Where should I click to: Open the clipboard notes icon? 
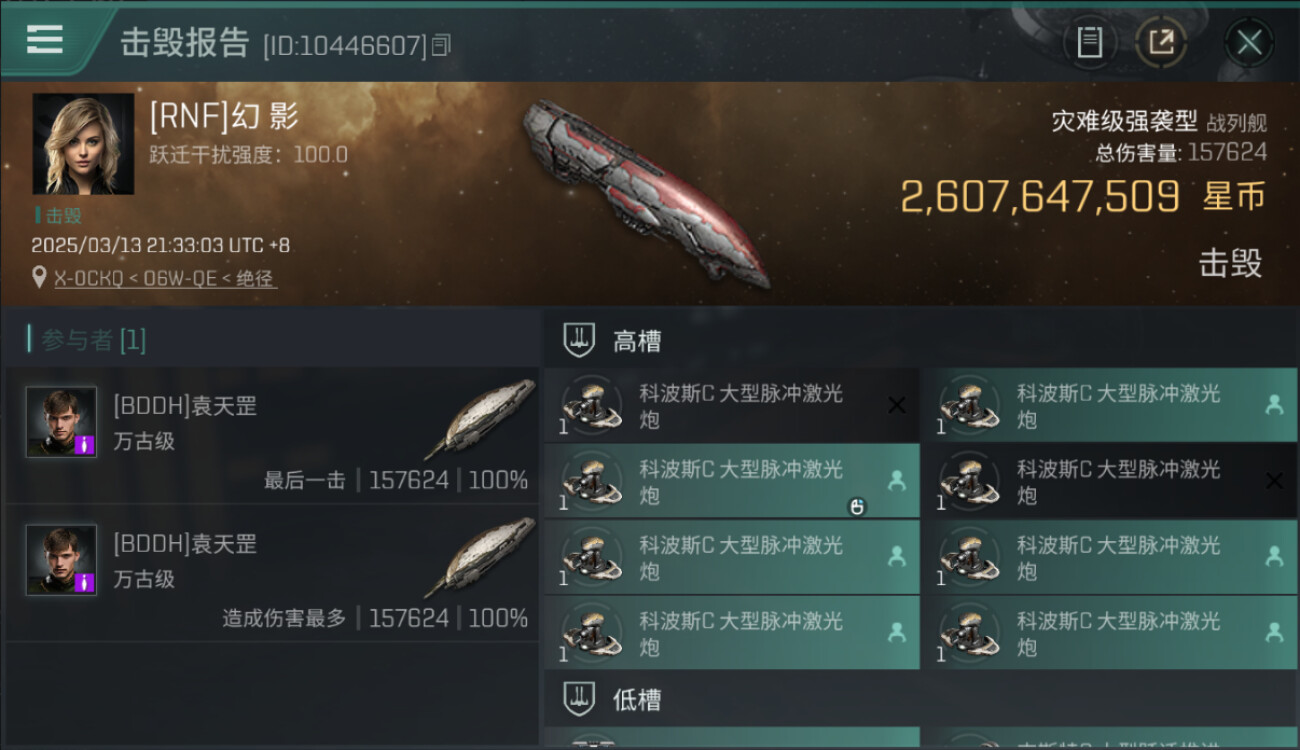(x=1089, y=42)
